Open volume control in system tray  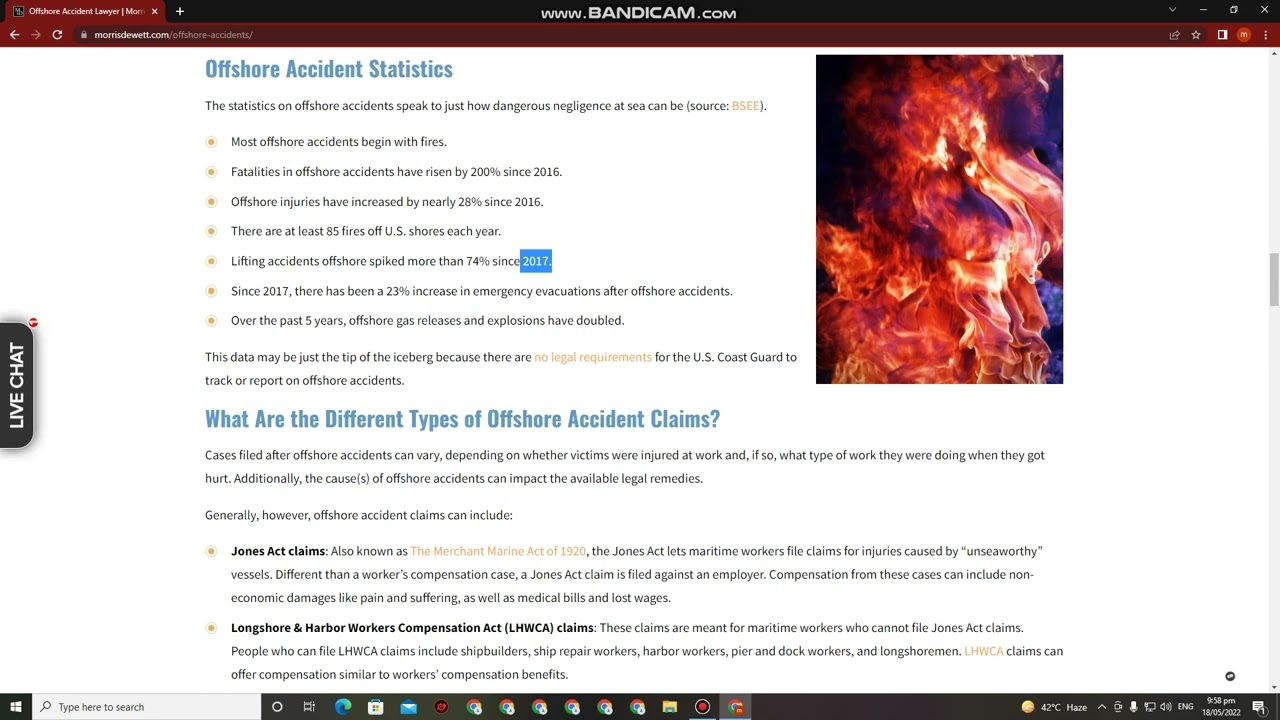(x=1166, y=707)
